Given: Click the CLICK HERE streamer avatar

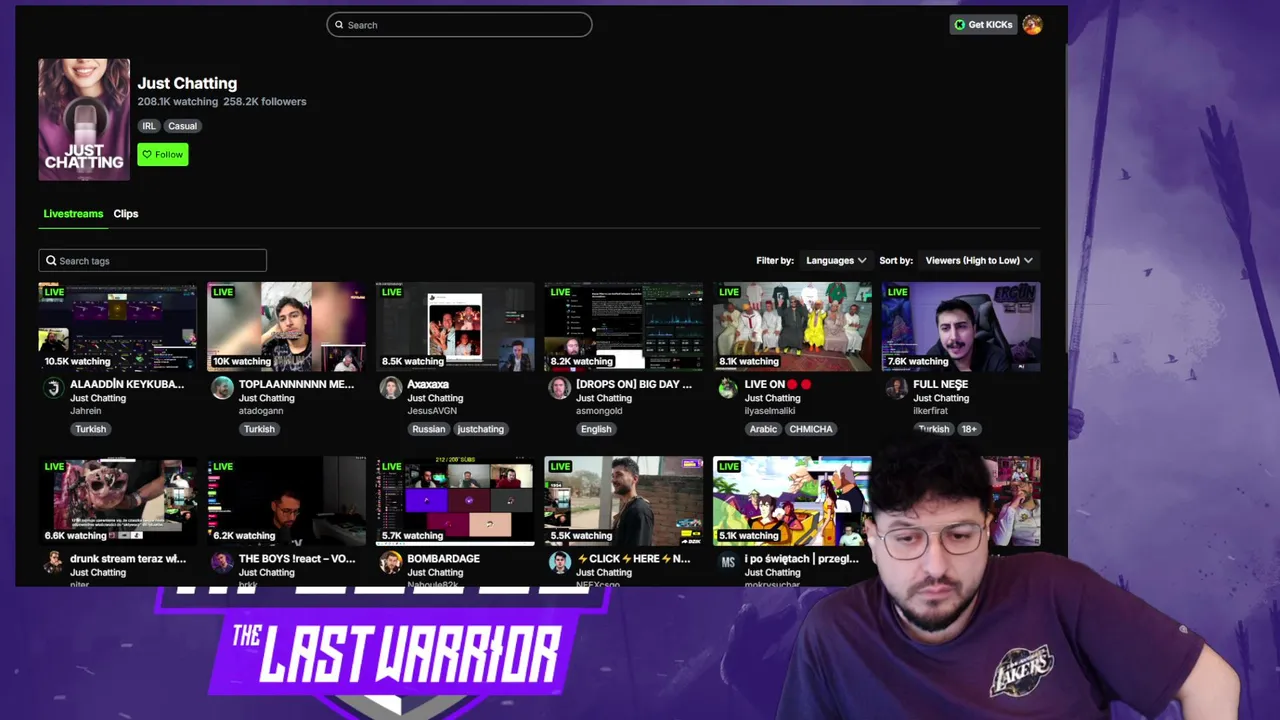Looking at the screenshot, I should 559,563.
